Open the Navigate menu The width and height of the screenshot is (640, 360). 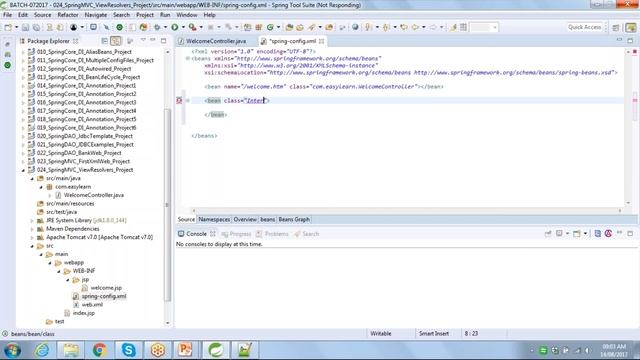tap(96, 15)
